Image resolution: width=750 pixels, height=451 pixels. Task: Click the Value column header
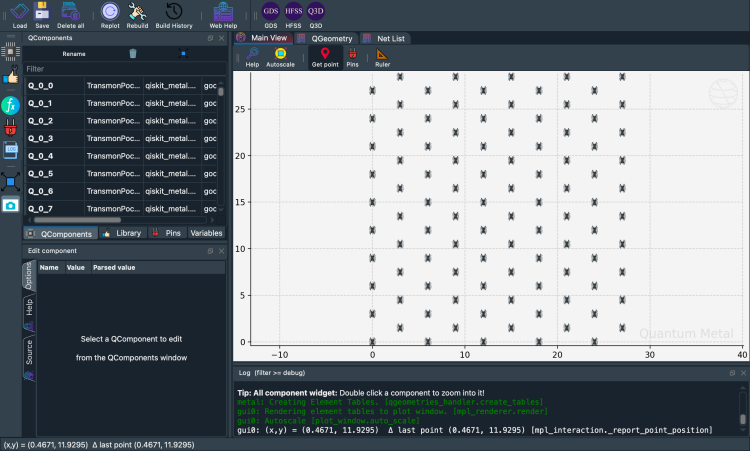(76, 268)
